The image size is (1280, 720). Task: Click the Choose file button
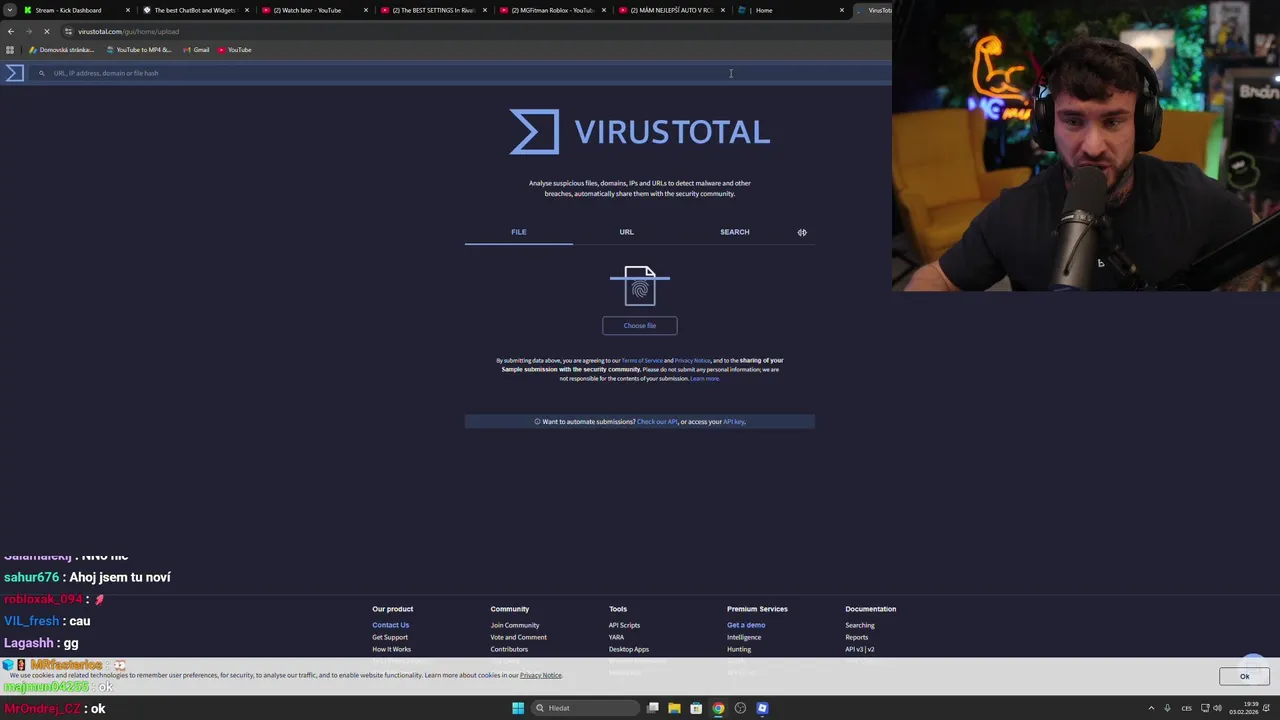[x=640, y=325]
